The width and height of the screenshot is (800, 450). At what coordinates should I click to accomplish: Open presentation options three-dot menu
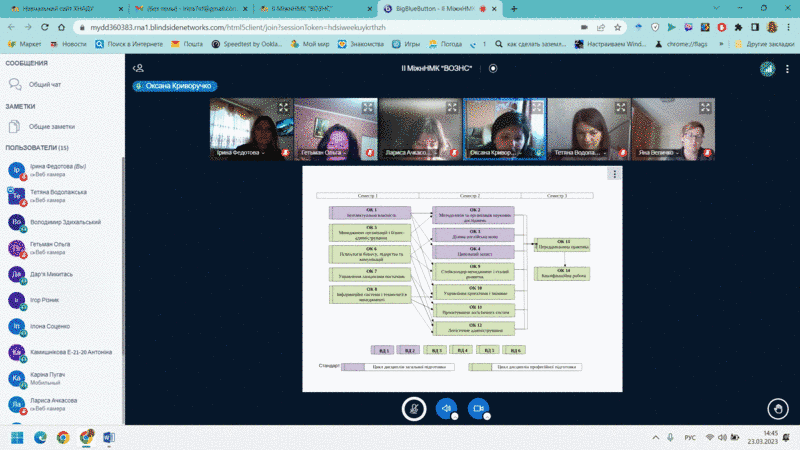pos(614,174)
